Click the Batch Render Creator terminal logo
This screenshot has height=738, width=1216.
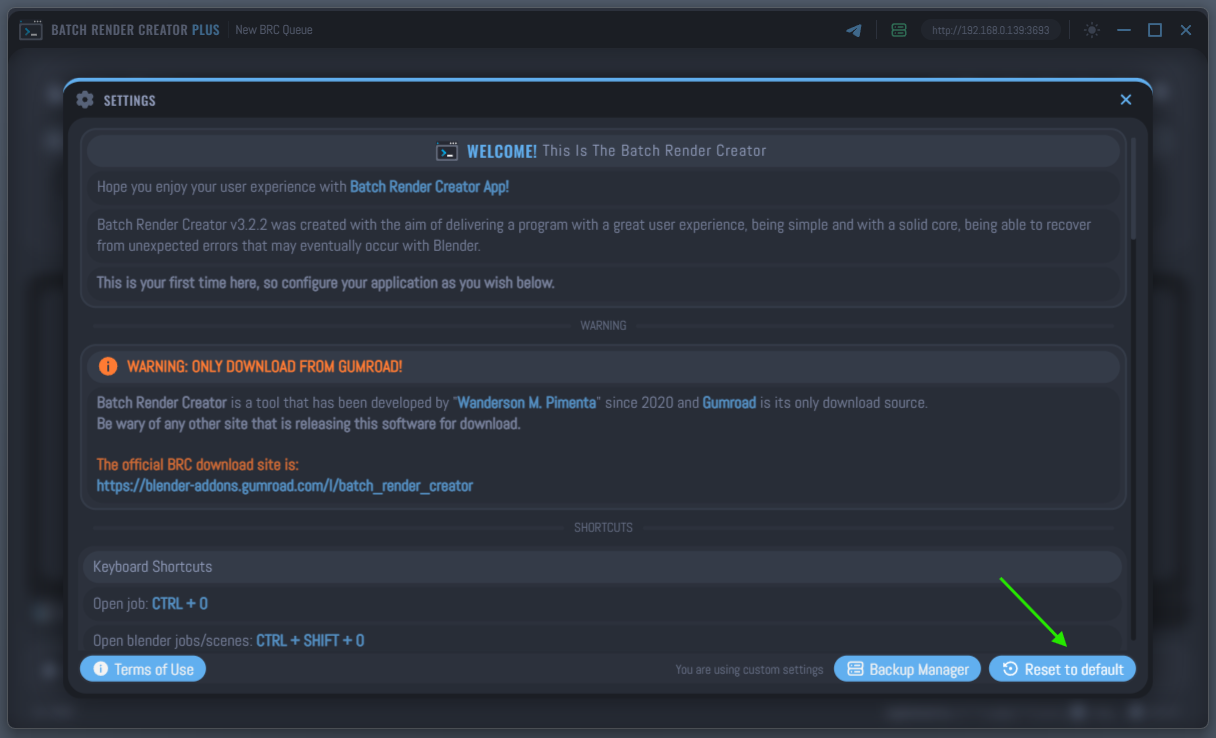pyautogui.click(x=30, y=30)
